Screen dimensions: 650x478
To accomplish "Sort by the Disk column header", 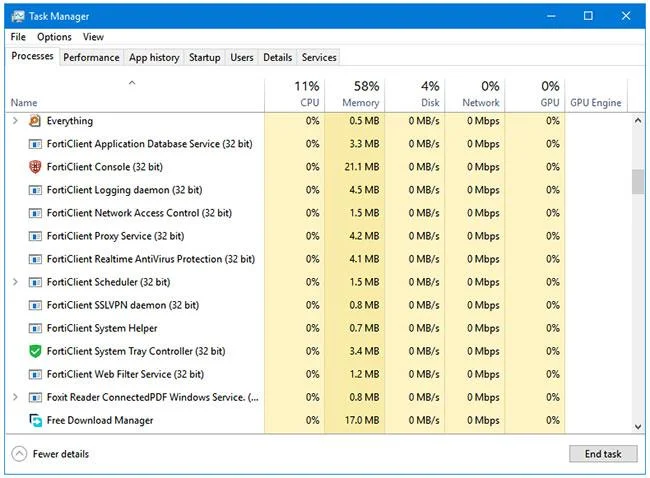I will click(415, 95).
